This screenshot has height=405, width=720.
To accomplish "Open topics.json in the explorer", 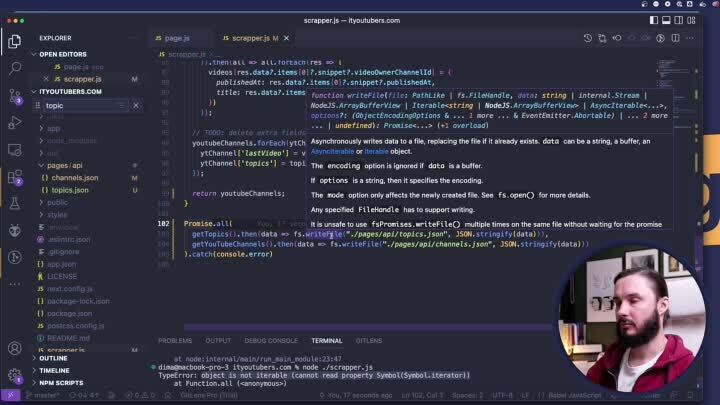I will 70,190.
